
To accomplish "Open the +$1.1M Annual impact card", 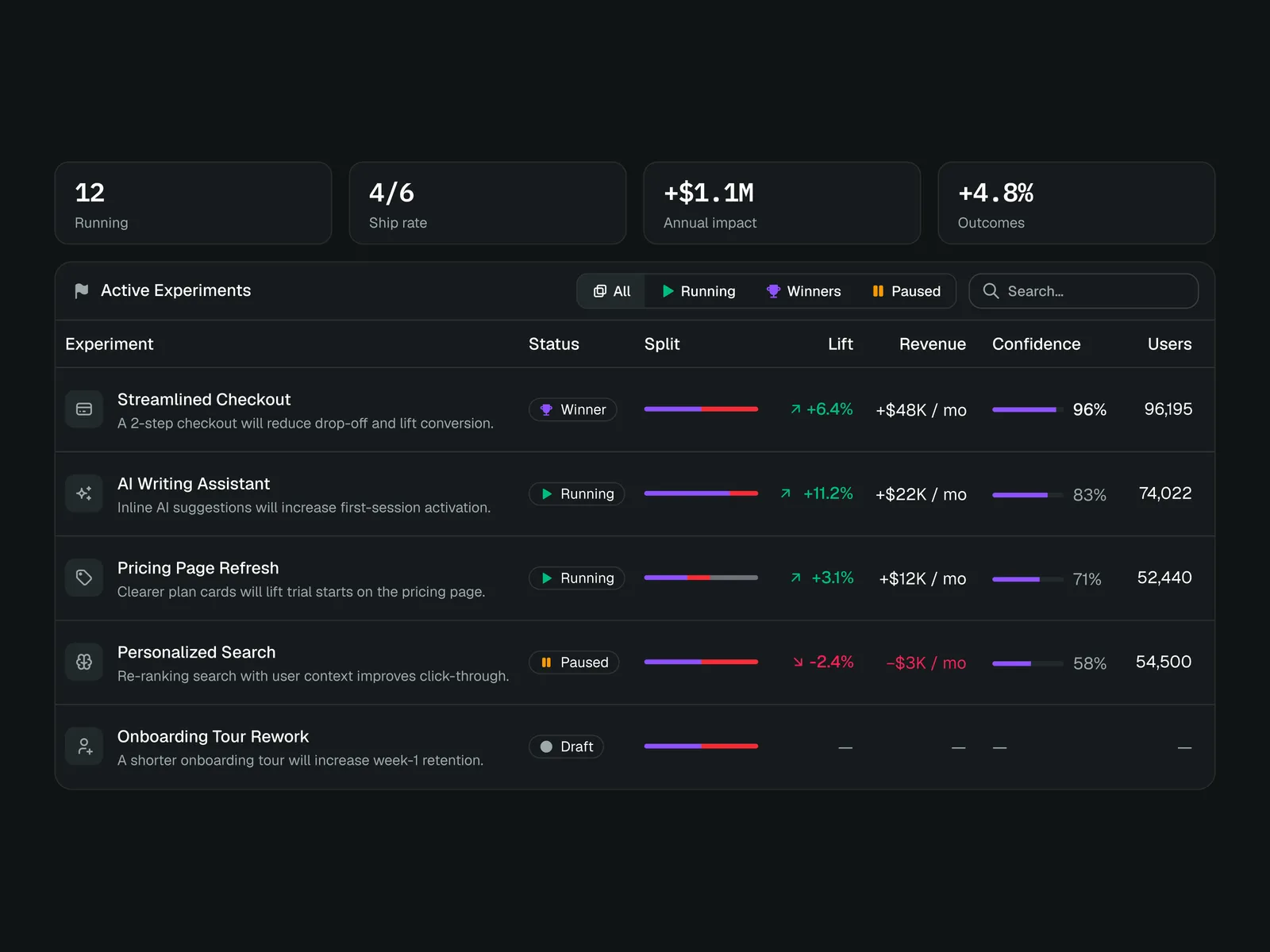I will tap(782, 203).
